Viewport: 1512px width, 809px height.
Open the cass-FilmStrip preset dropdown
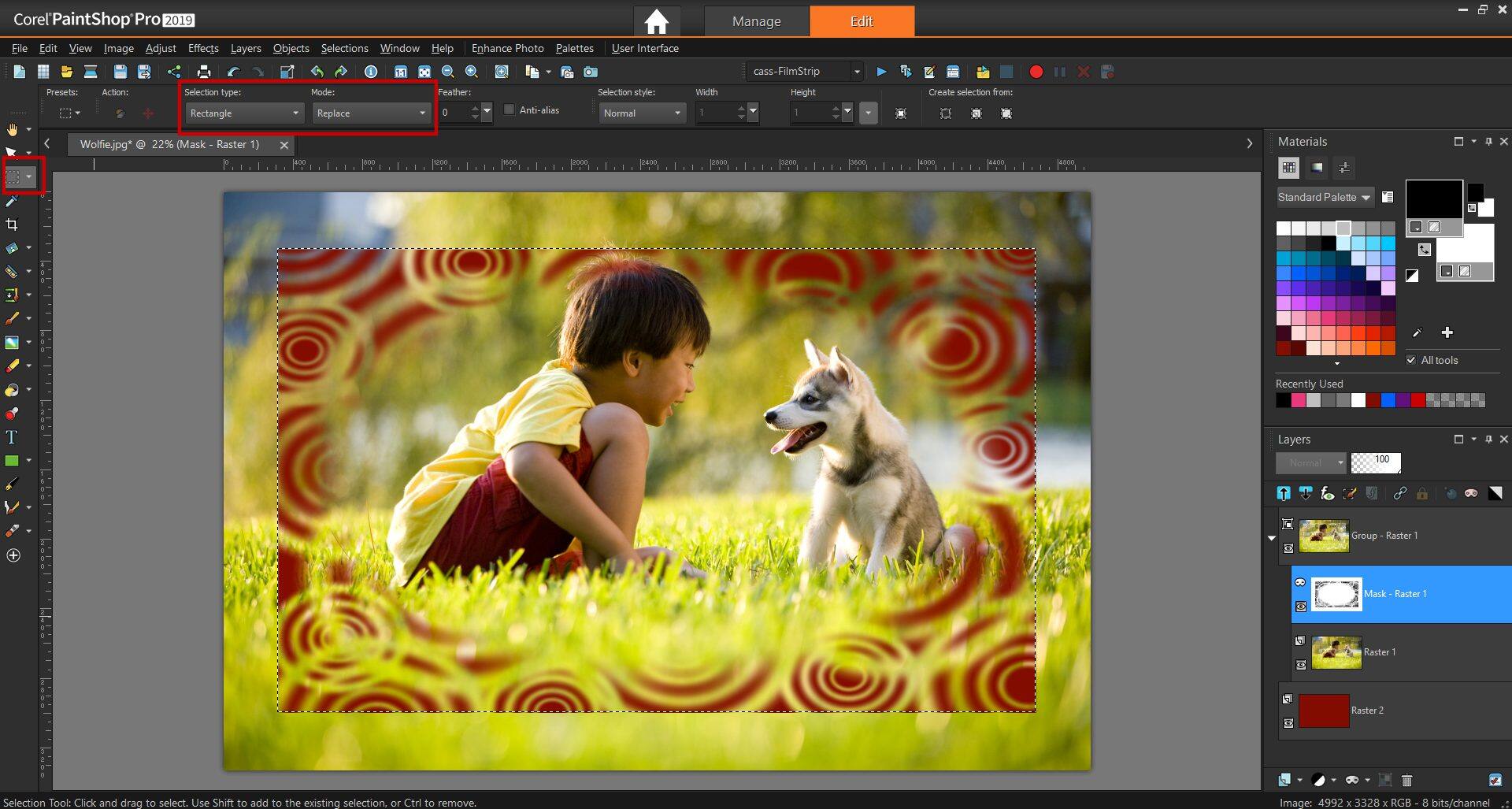857,71
